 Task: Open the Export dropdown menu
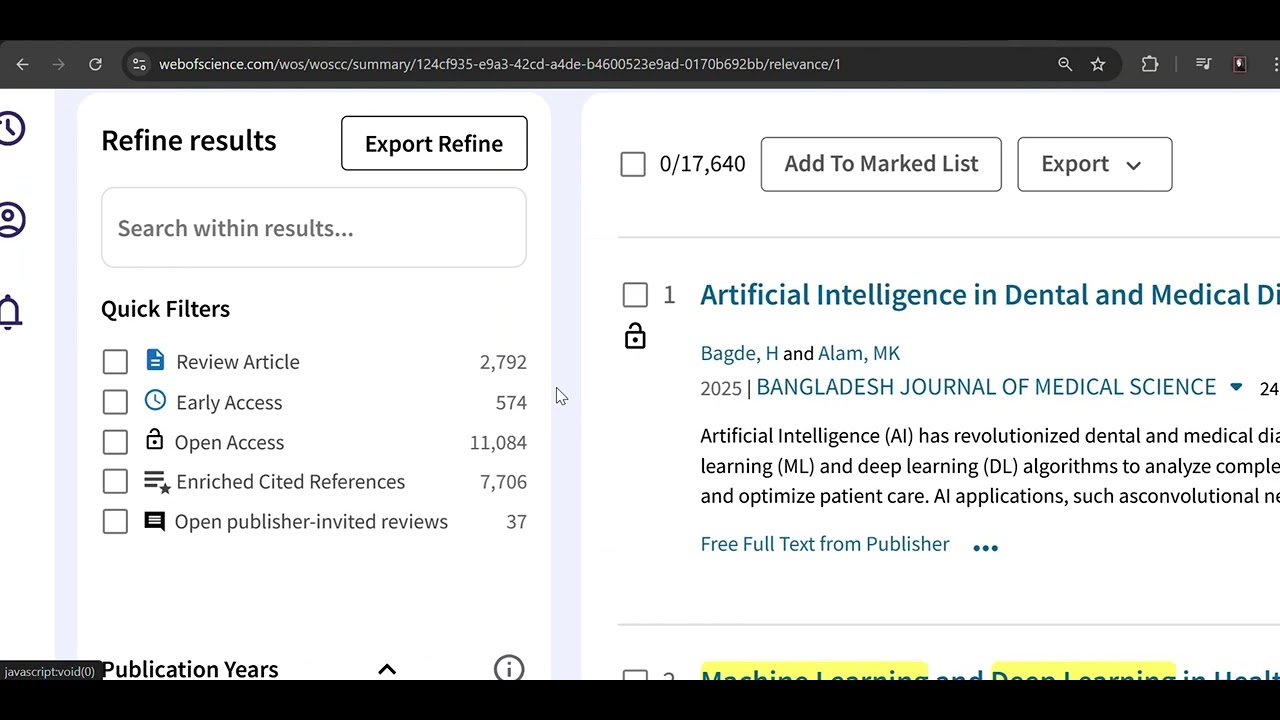tap(1094, 164)
